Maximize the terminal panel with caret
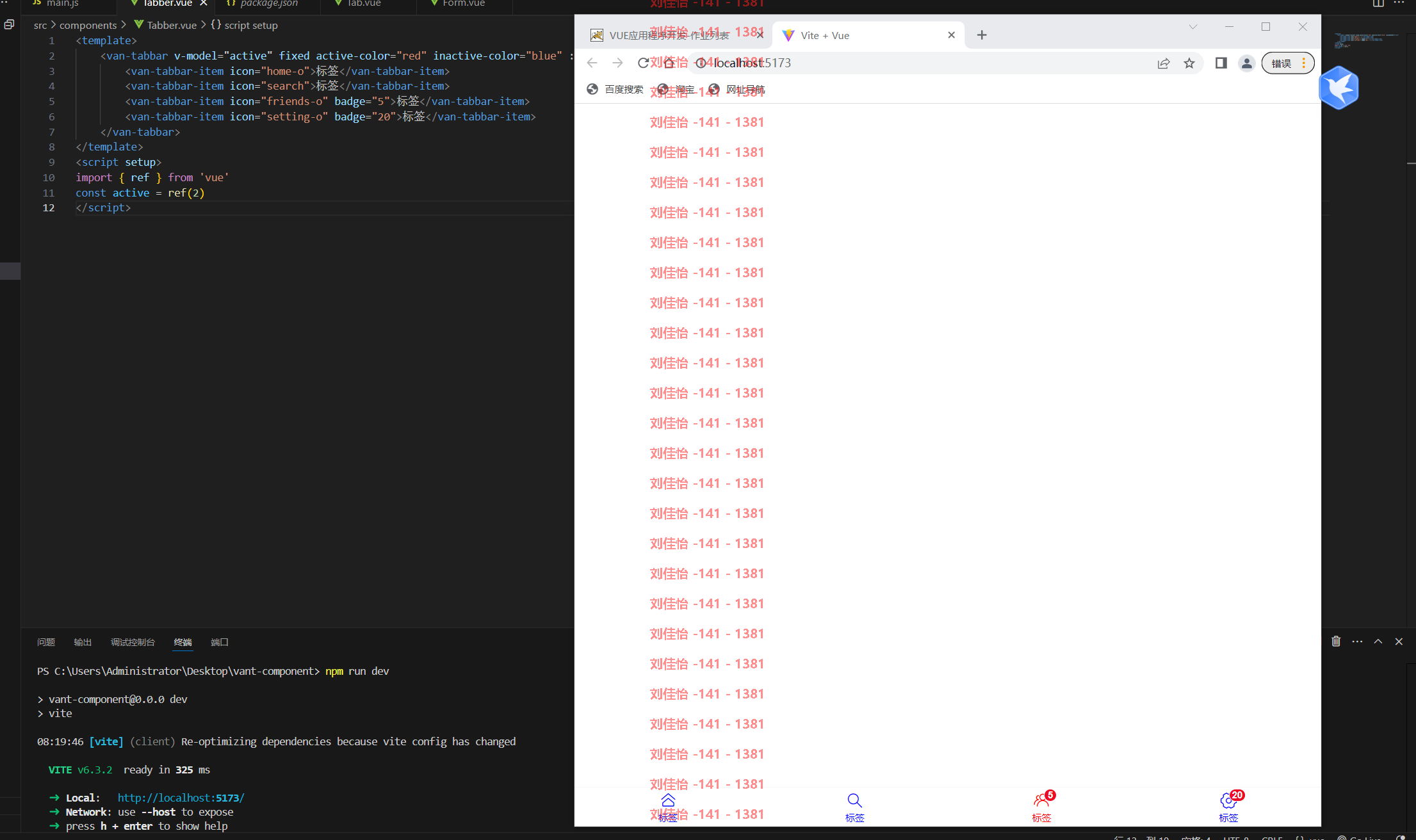 tap(1378, 641)
